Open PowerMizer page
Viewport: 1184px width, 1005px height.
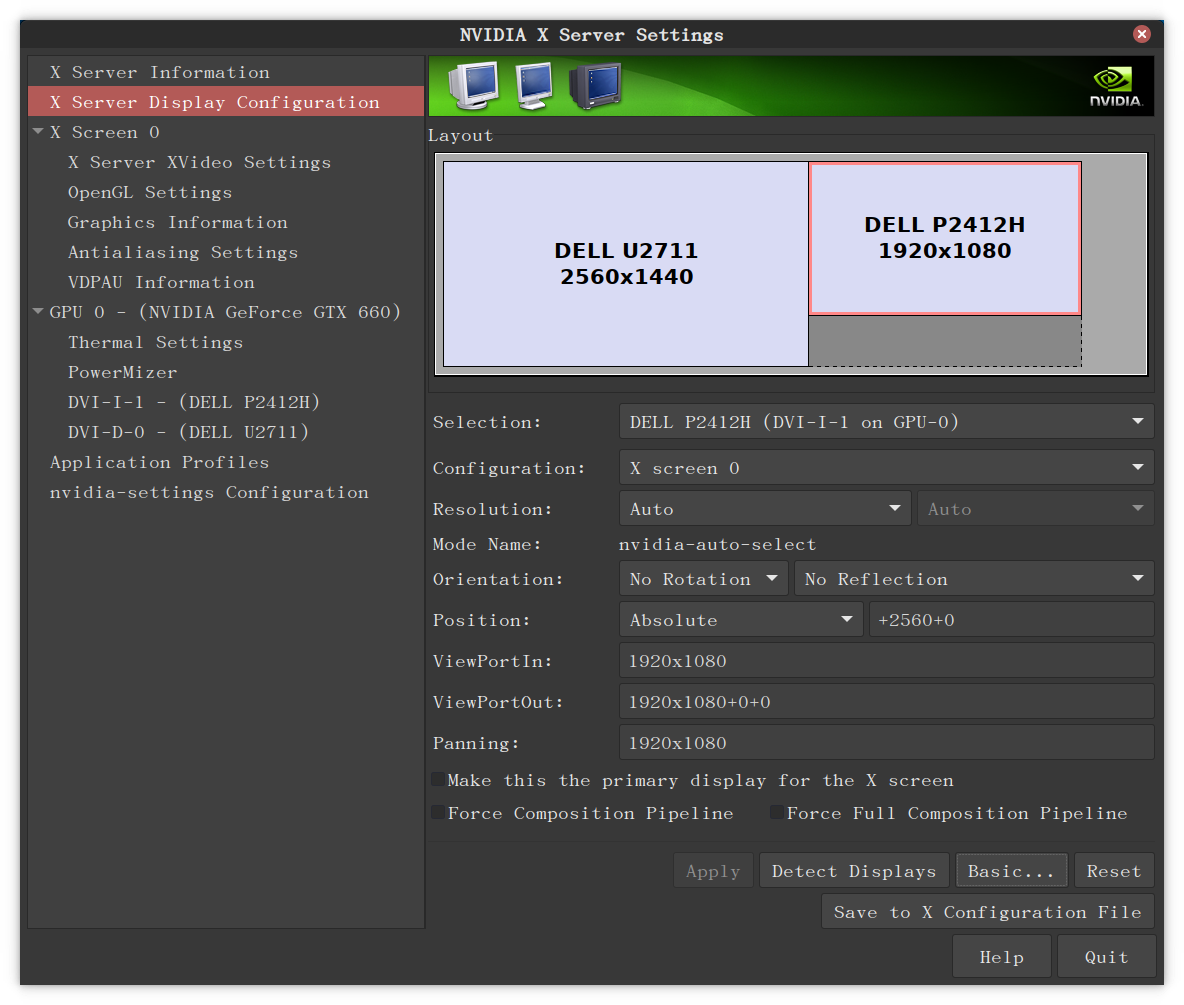(122, 372)
